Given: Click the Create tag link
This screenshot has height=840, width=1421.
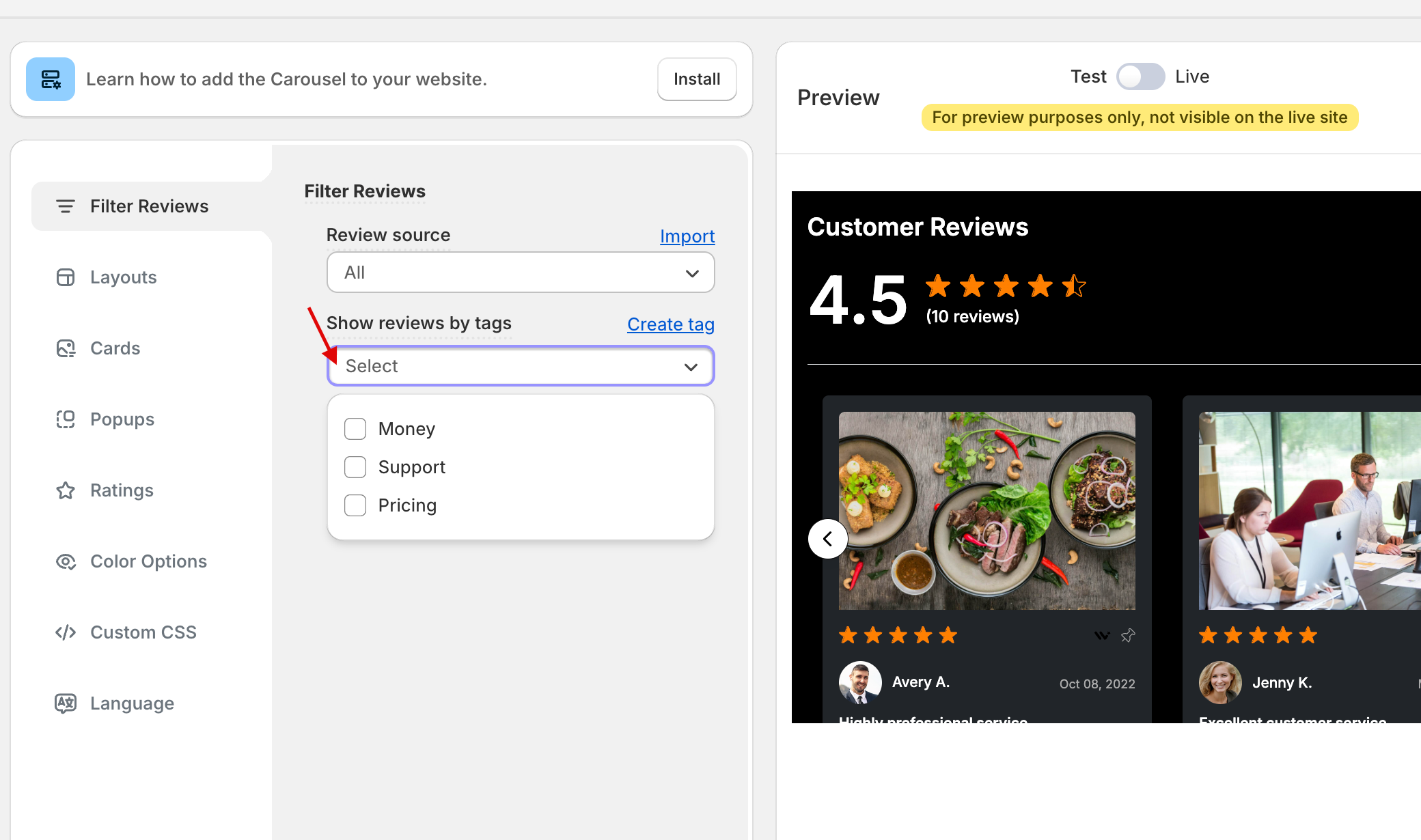Looking at the screenshot, I should (671, 324).
